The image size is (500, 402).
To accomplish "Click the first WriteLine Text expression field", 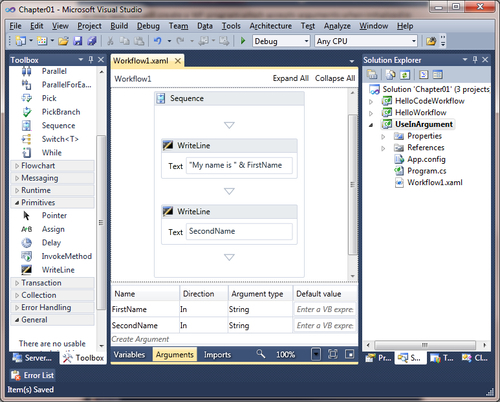I will 239,165.
